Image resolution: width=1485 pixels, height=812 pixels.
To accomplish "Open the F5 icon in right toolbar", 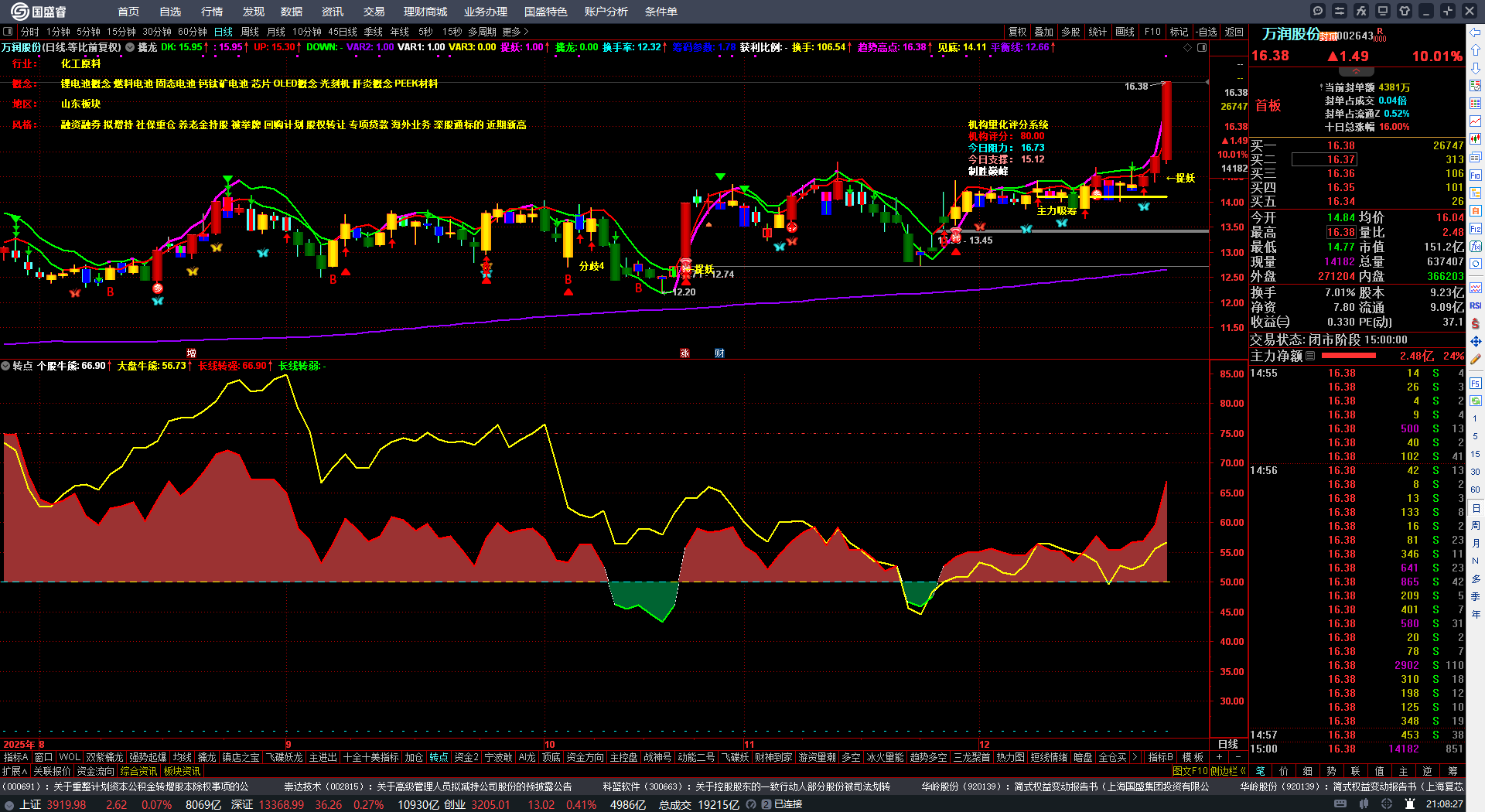I will pos(1476,382).
